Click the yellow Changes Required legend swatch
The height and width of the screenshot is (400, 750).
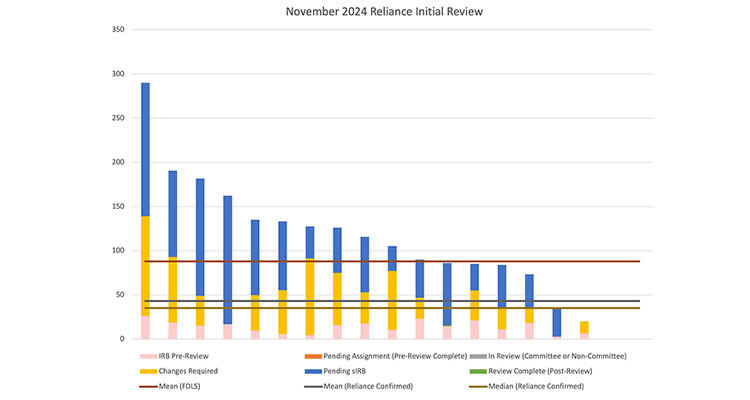click(x=148, y=371)
